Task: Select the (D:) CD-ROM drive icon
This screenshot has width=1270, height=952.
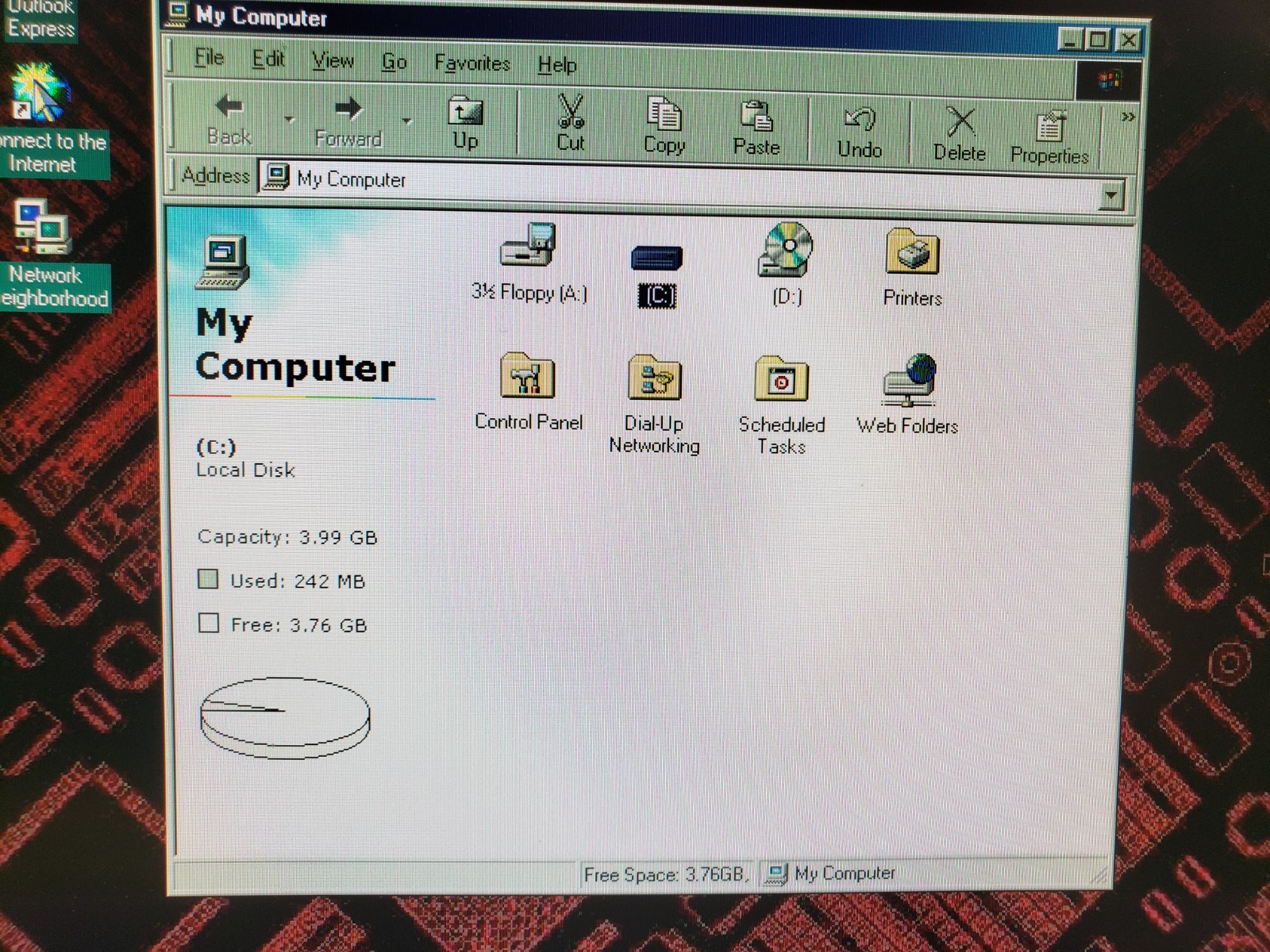Action: pos(786,249)
